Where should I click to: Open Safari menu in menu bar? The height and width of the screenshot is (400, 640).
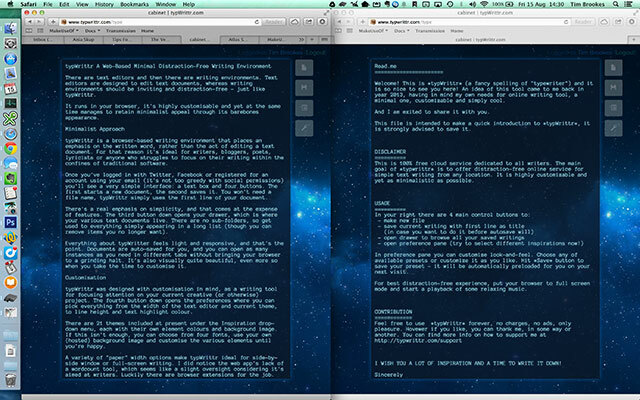pos(29,4)
